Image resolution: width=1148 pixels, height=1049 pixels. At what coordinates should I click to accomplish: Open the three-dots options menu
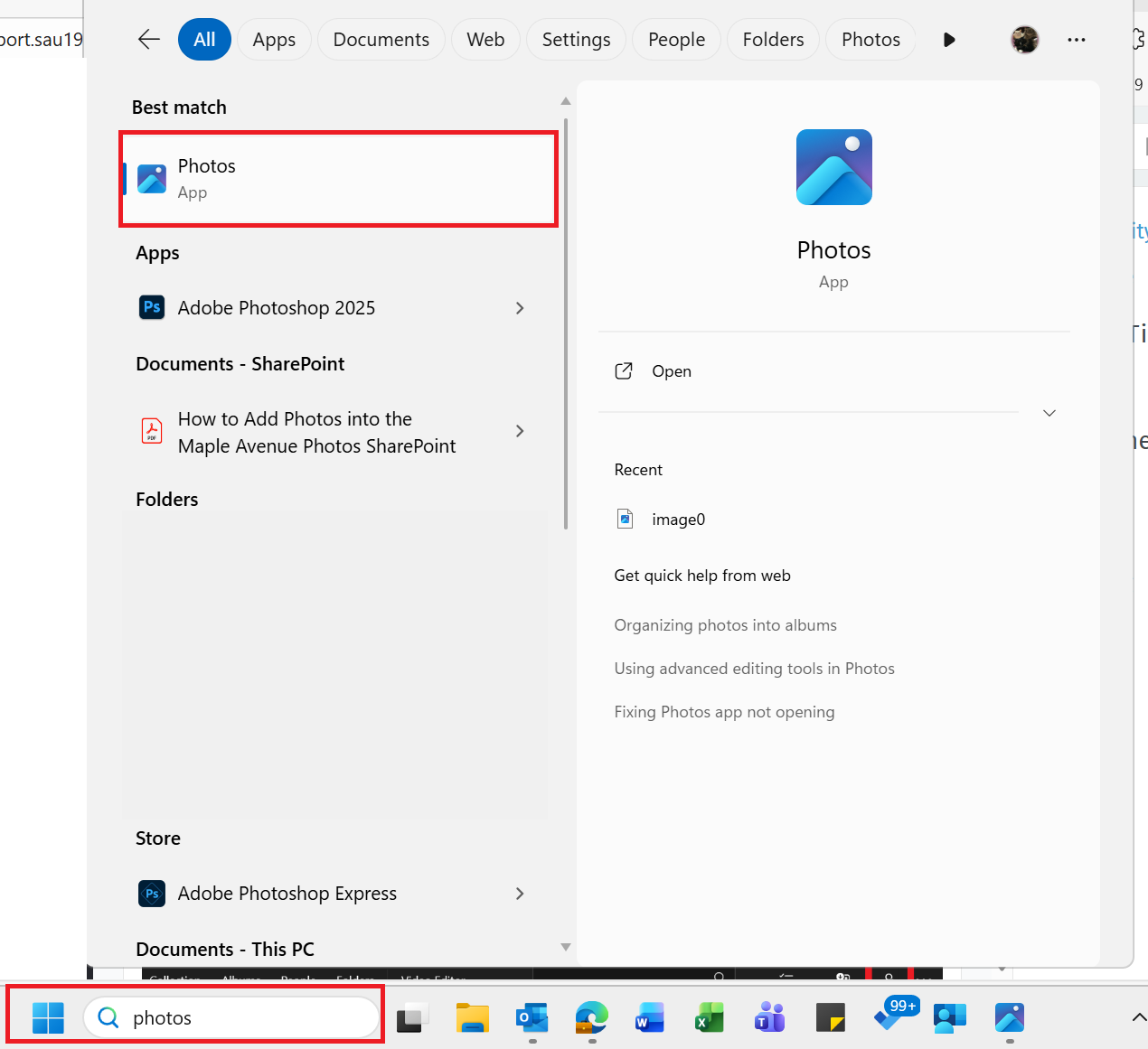coord(1076,40)
